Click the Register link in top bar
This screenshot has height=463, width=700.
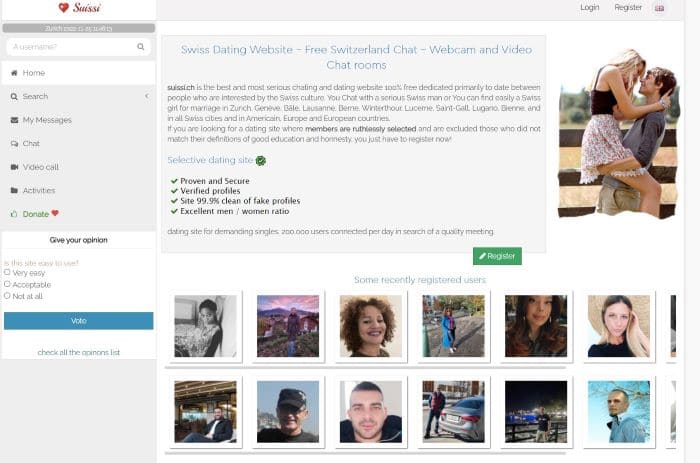[x=628, y=8]
